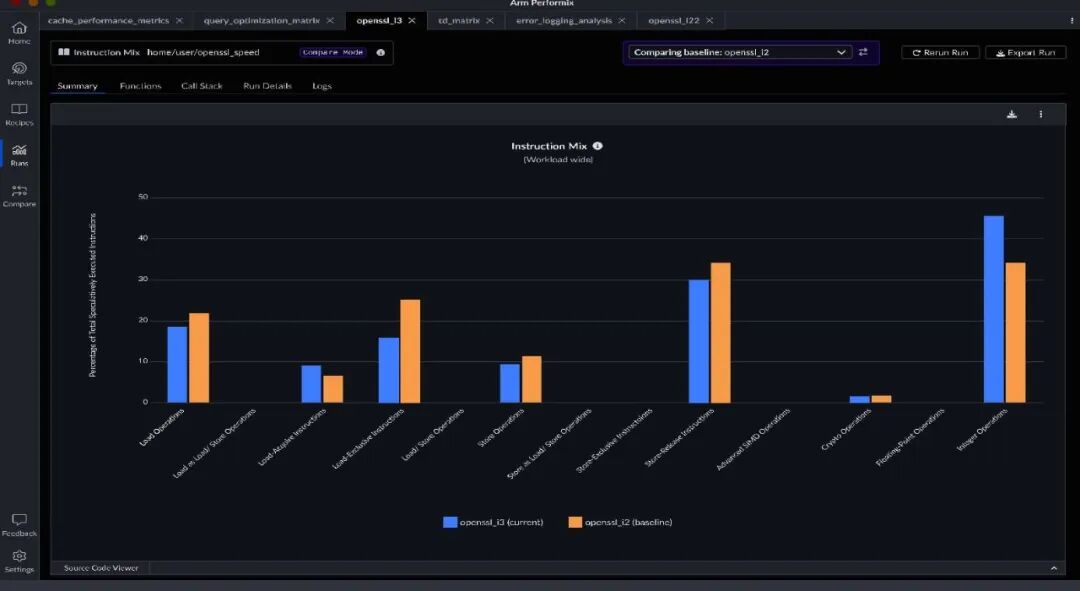Switch to the Functions tab
The image size is (1080, 591).
(x=141, y=86)
